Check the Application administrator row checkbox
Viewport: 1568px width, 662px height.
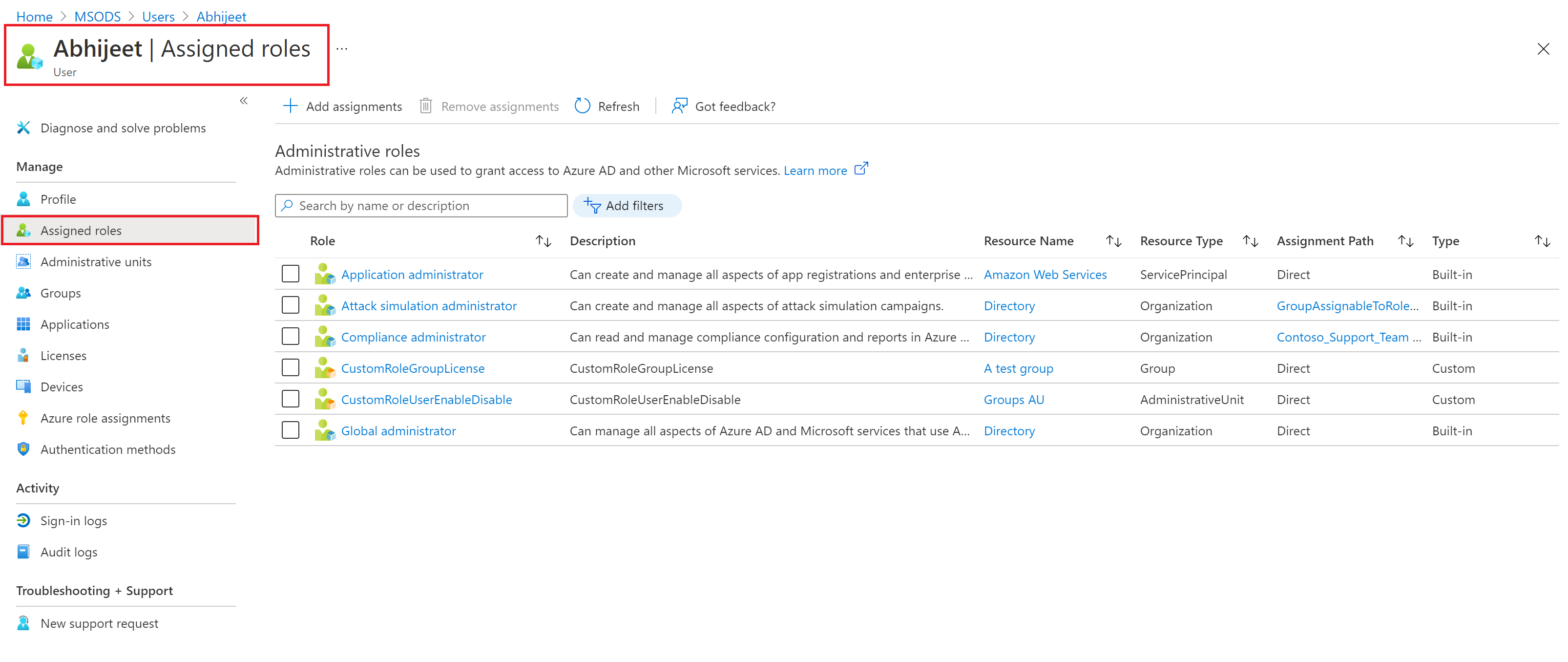pos(291,274)
